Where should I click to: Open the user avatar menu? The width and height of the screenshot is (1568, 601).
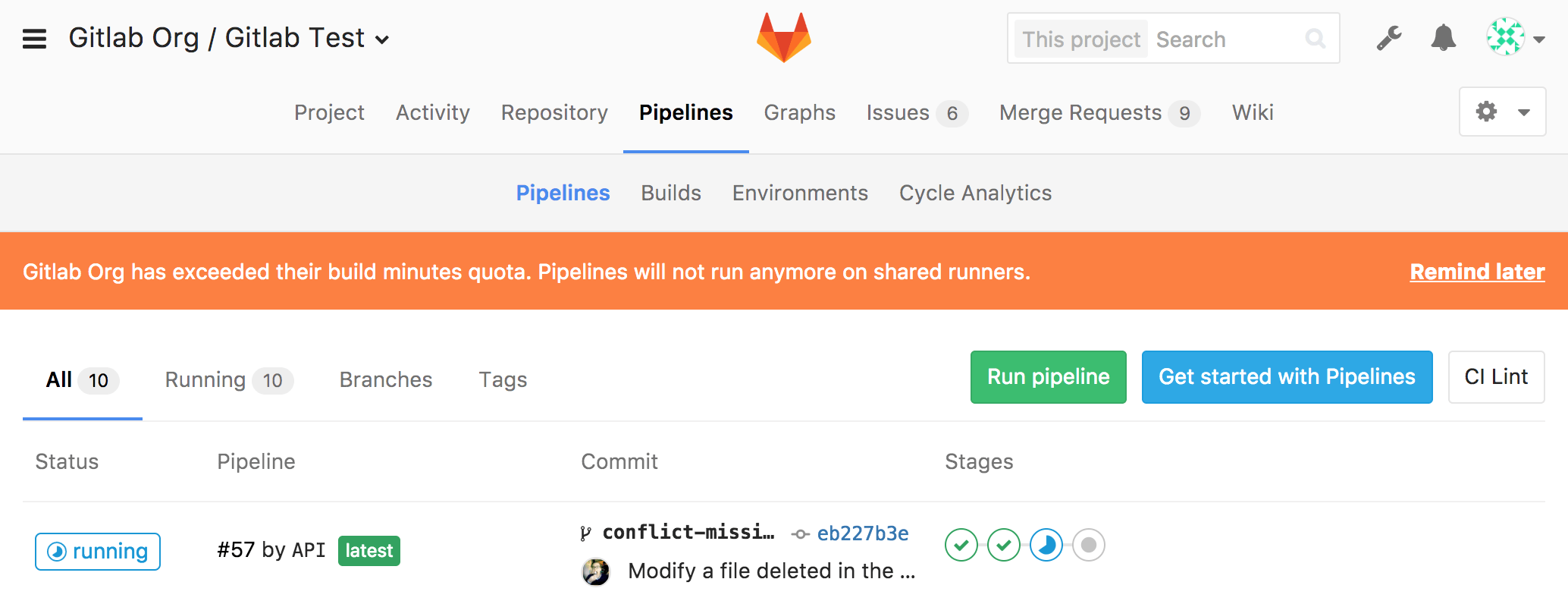point(1515,37)
